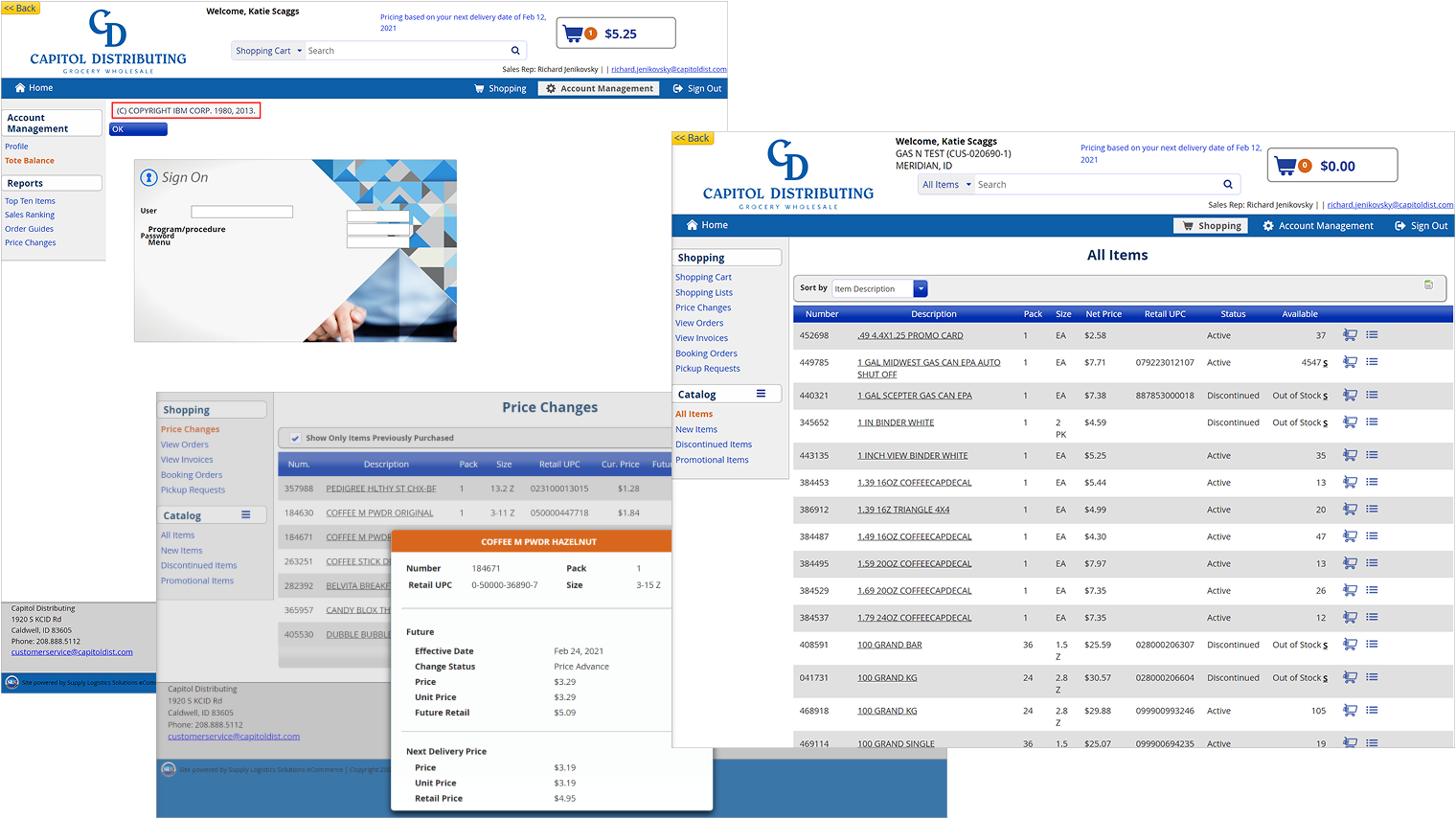Viewport: 1456px width, 819px height.
Task: Open the Tote Balance sidebar link
Action: pyautogui.click(x=30, y=161)
